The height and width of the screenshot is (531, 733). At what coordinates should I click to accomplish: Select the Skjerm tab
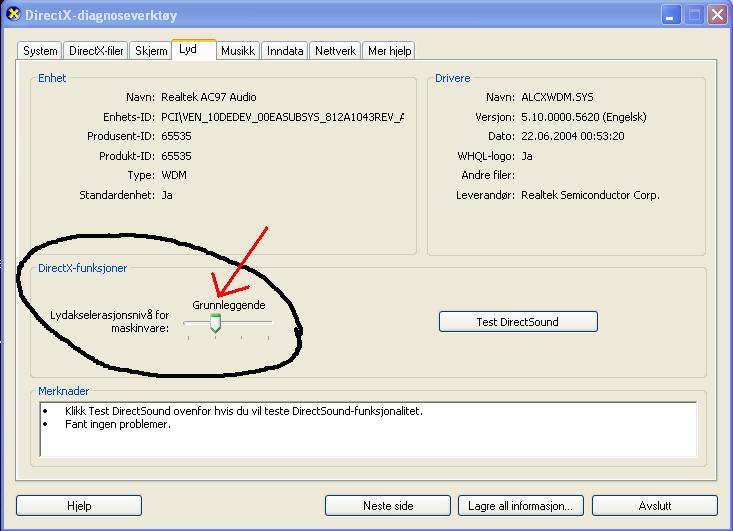click(x=151, y=50)
